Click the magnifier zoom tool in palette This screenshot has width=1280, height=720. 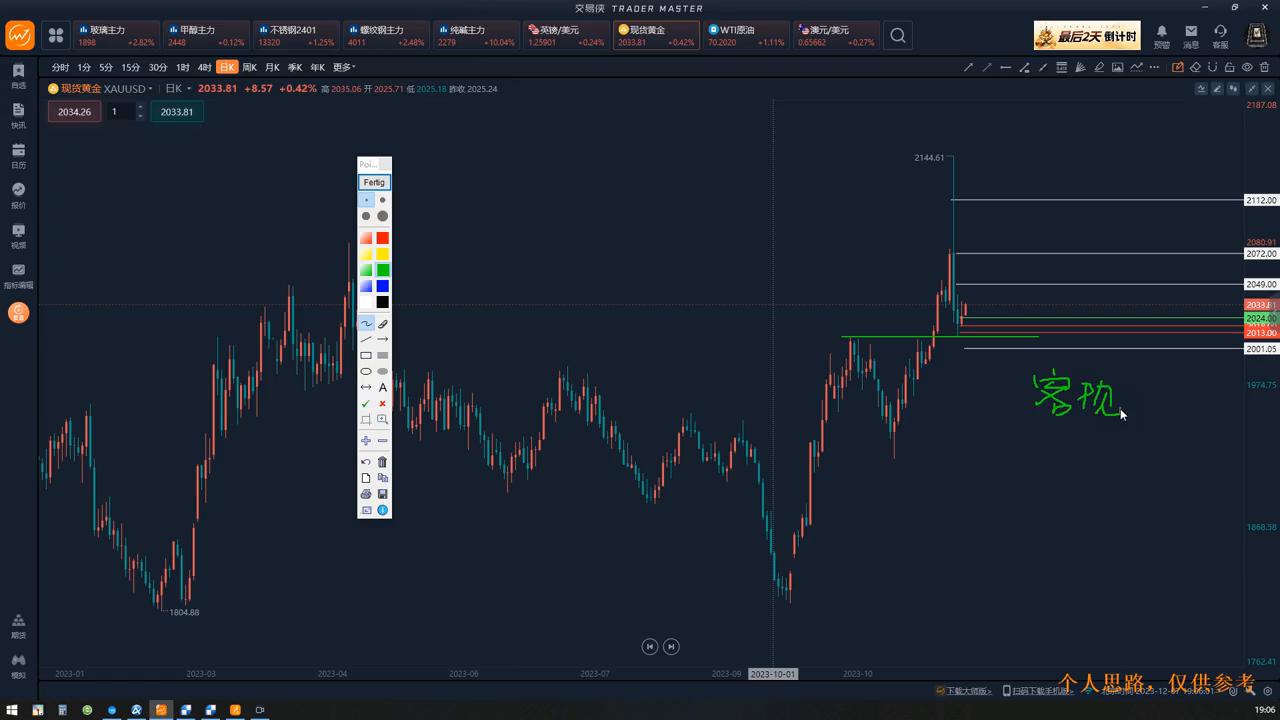click(x=383, y=420)
